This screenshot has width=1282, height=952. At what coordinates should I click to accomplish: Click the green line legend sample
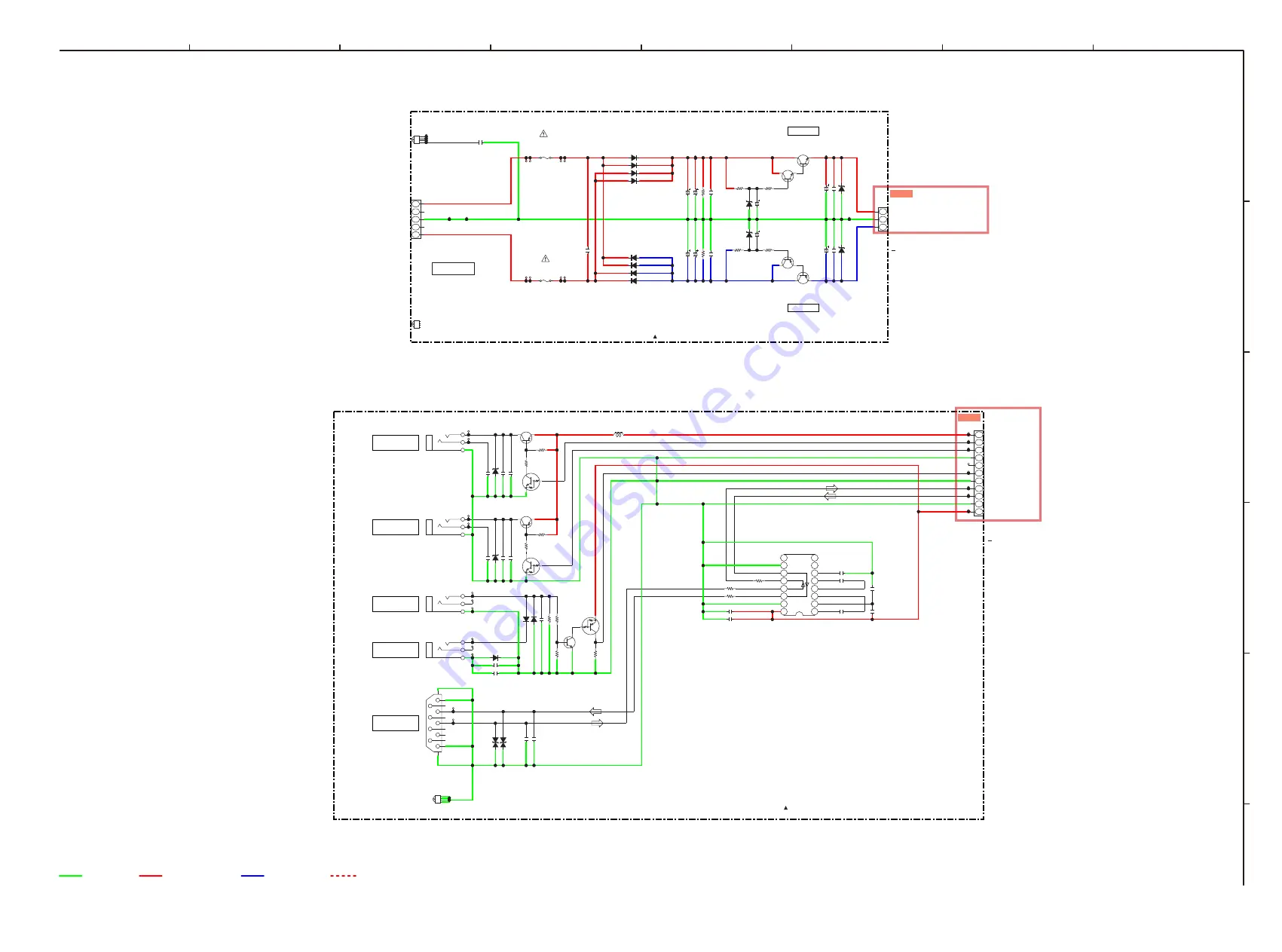click(71, 876)
